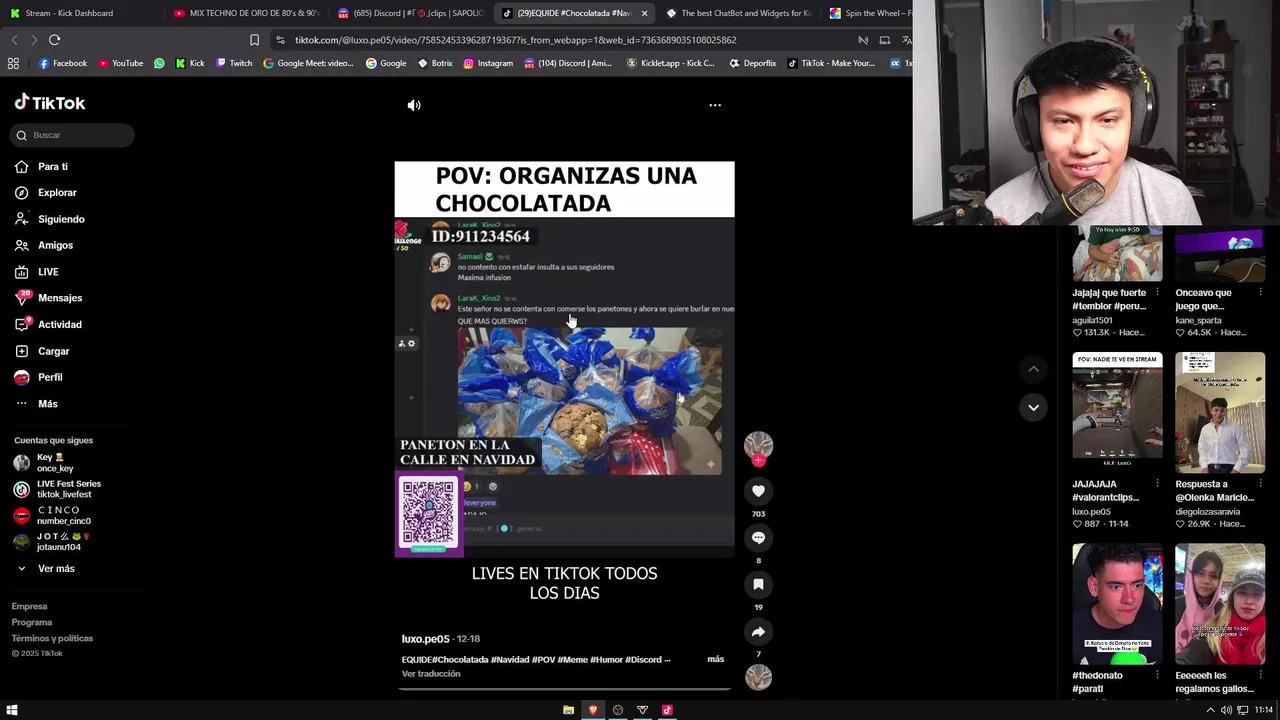Open the sound disc avatar at bottom
The width and height of the screenshot is (1280, 720).
tap(758, 677)
